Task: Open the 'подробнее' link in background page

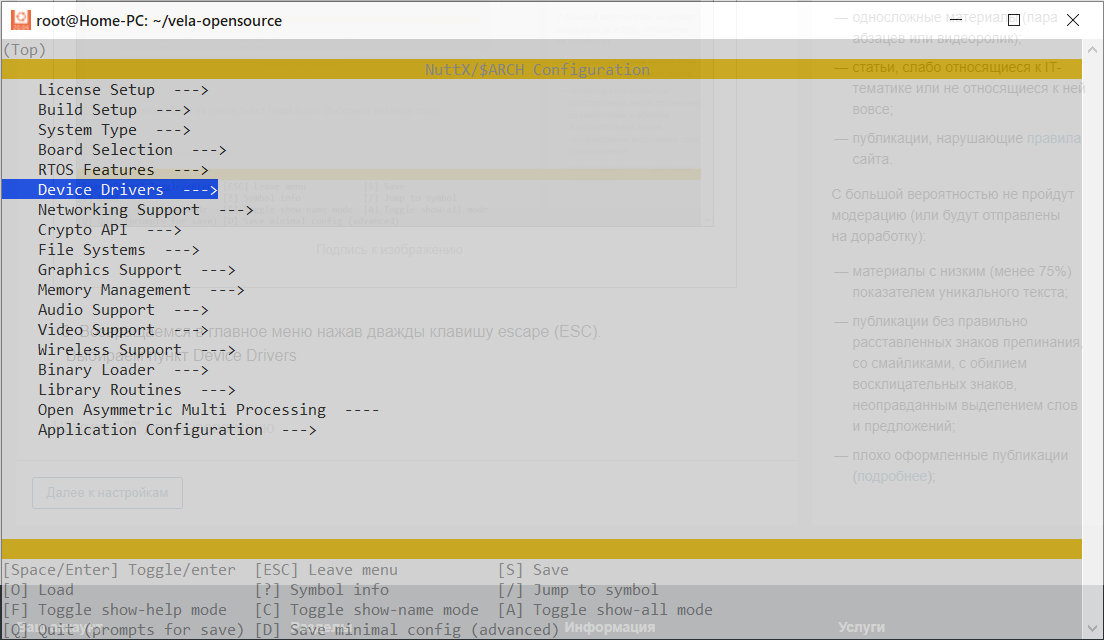Action: pos(892,476)
